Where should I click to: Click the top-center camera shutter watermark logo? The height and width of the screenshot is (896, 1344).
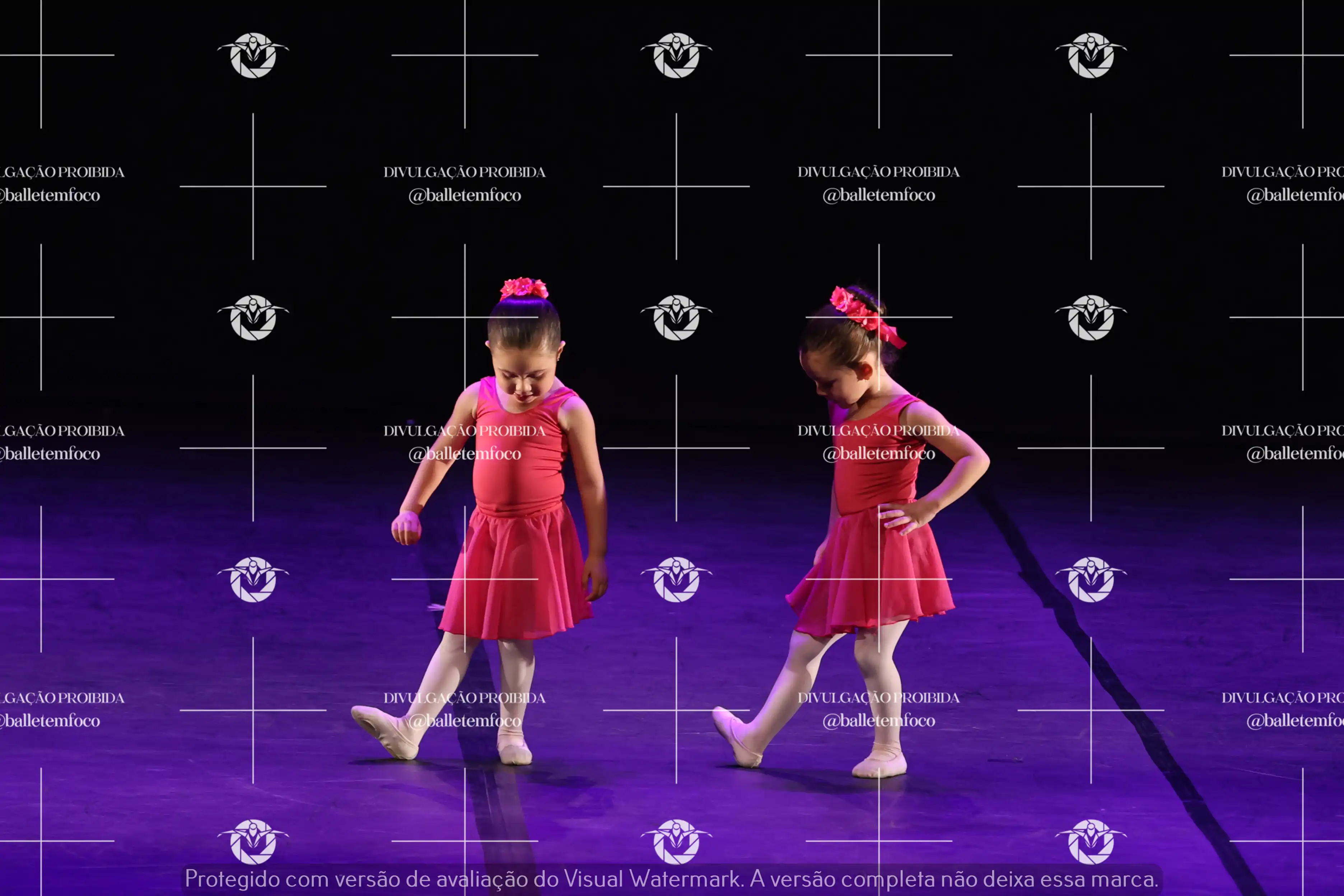(676, 55)
